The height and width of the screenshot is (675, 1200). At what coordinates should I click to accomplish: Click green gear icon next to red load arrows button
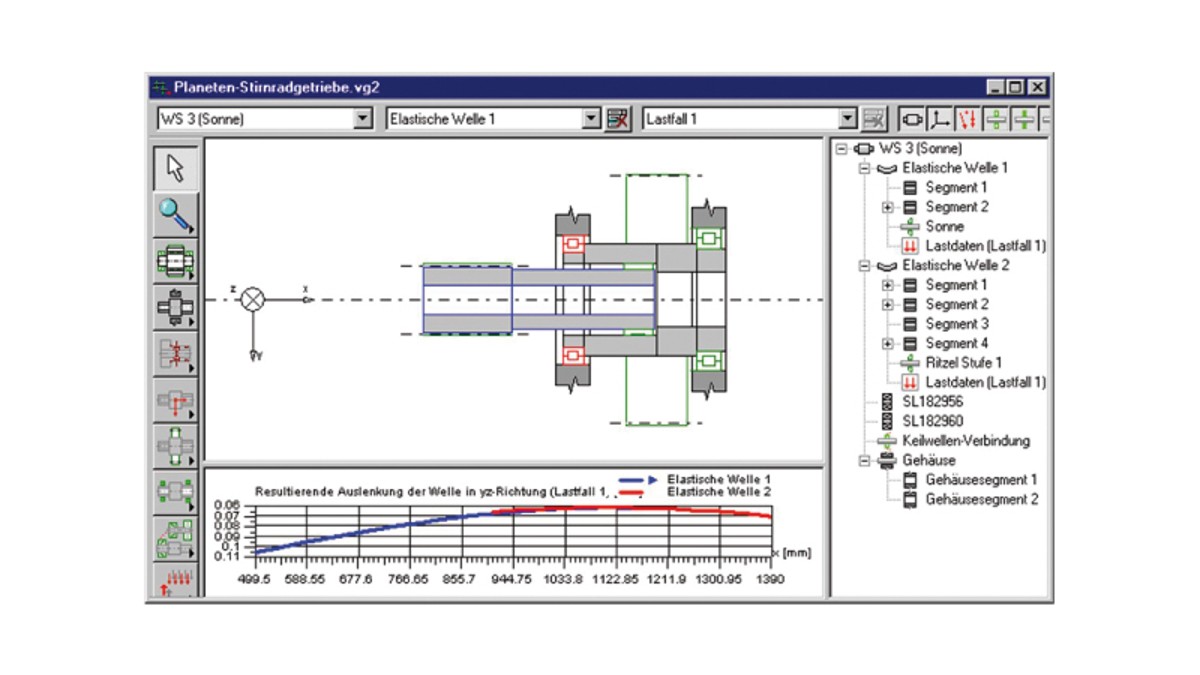(995, 119)
